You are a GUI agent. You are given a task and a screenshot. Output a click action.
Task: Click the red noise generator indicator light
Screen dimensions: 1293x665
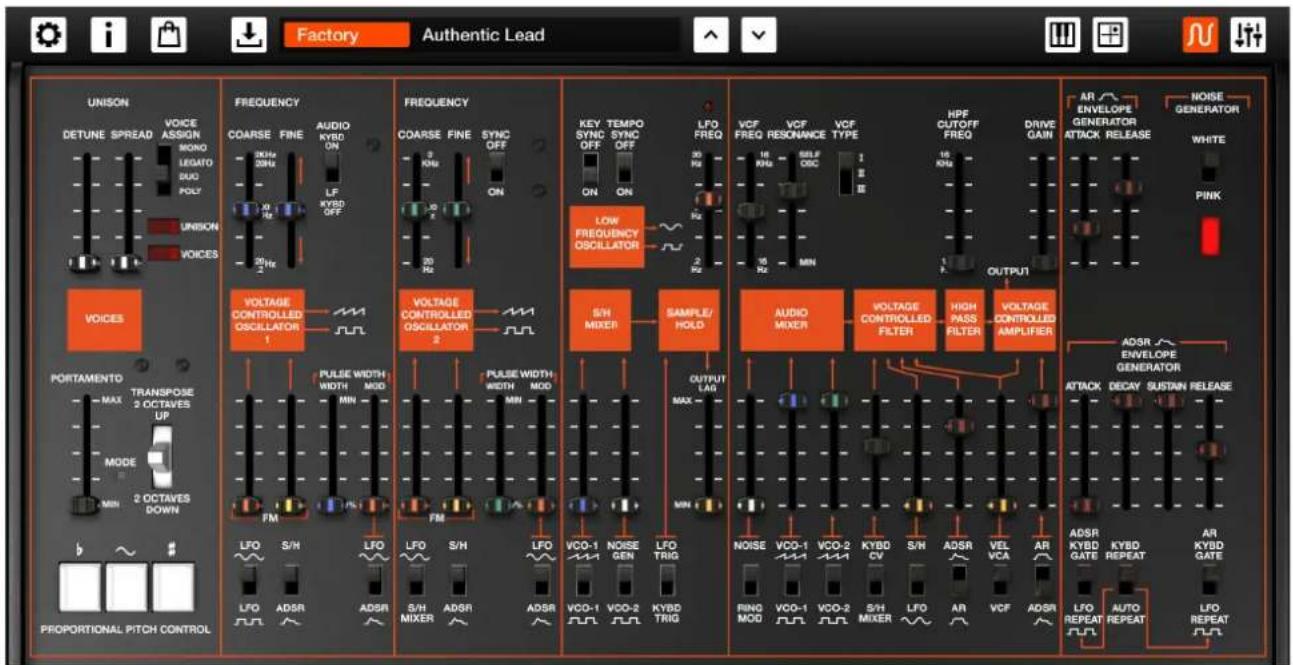click(1210, 235)
